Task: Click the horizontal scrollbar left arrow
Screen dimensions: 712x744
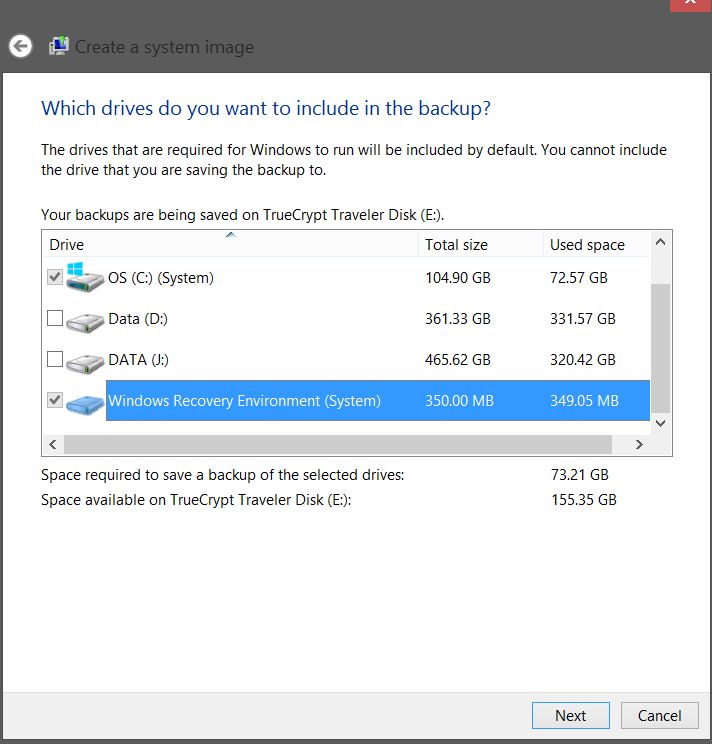Action: (53, 445)
